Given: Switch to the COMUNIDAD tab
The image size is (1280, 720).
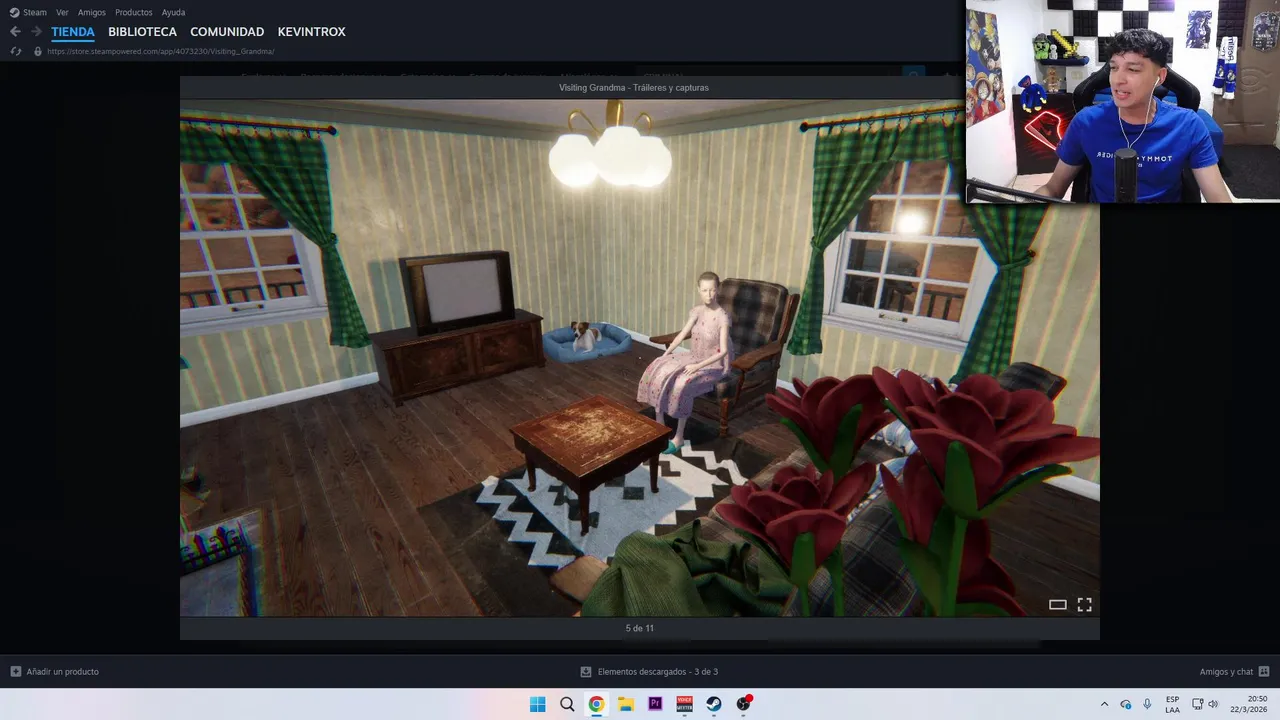Looking at the screenshot, I should (227, 32).
